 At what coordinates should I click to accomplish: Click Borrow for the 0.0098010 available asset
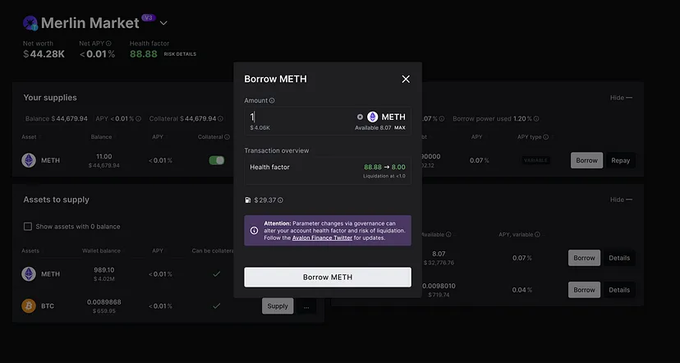584,290
